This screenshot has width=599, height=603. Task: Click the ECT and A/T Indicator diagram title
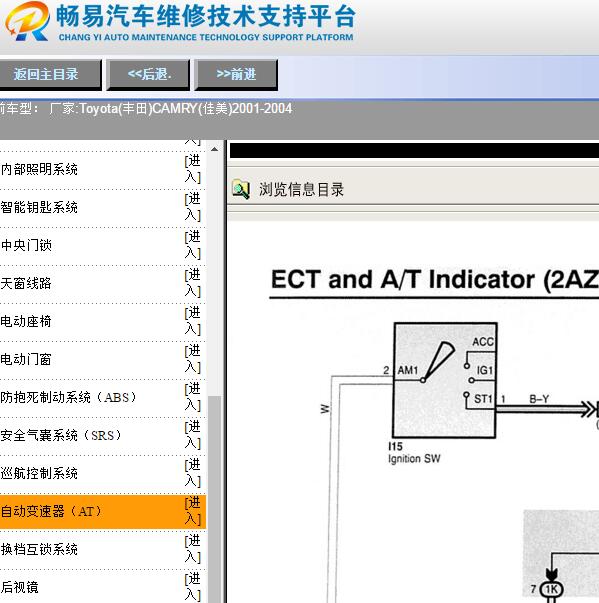435,280
